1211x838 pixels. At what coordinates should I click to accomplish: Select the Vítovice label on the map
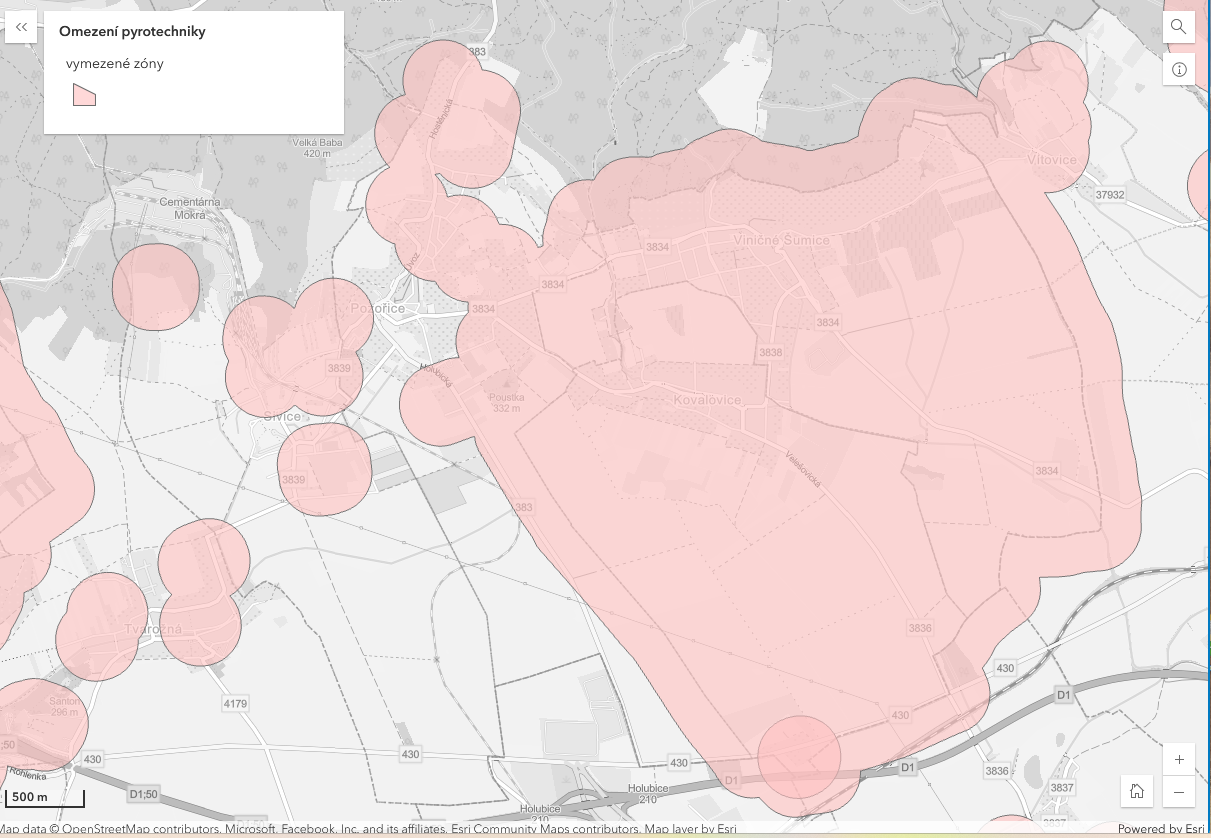pyautogui.click(x=1052, y=160)
